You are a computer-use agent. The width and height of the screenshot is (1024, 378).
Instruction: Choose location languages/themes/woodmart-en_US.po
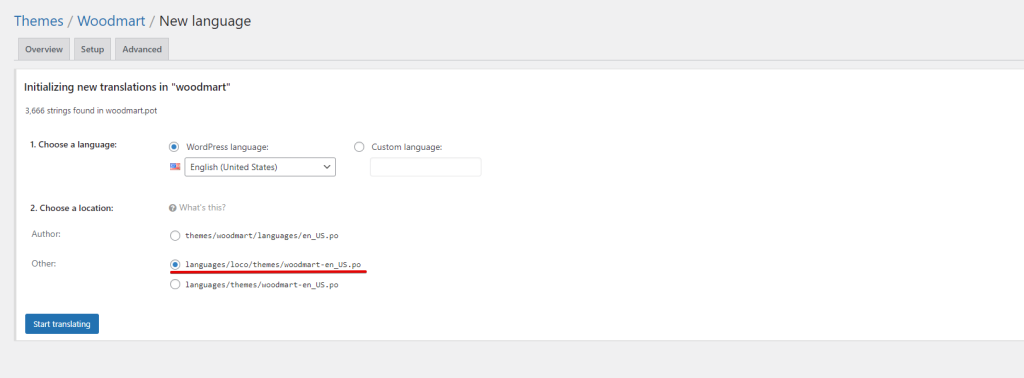pyautogui.click(x=174, y=285)
